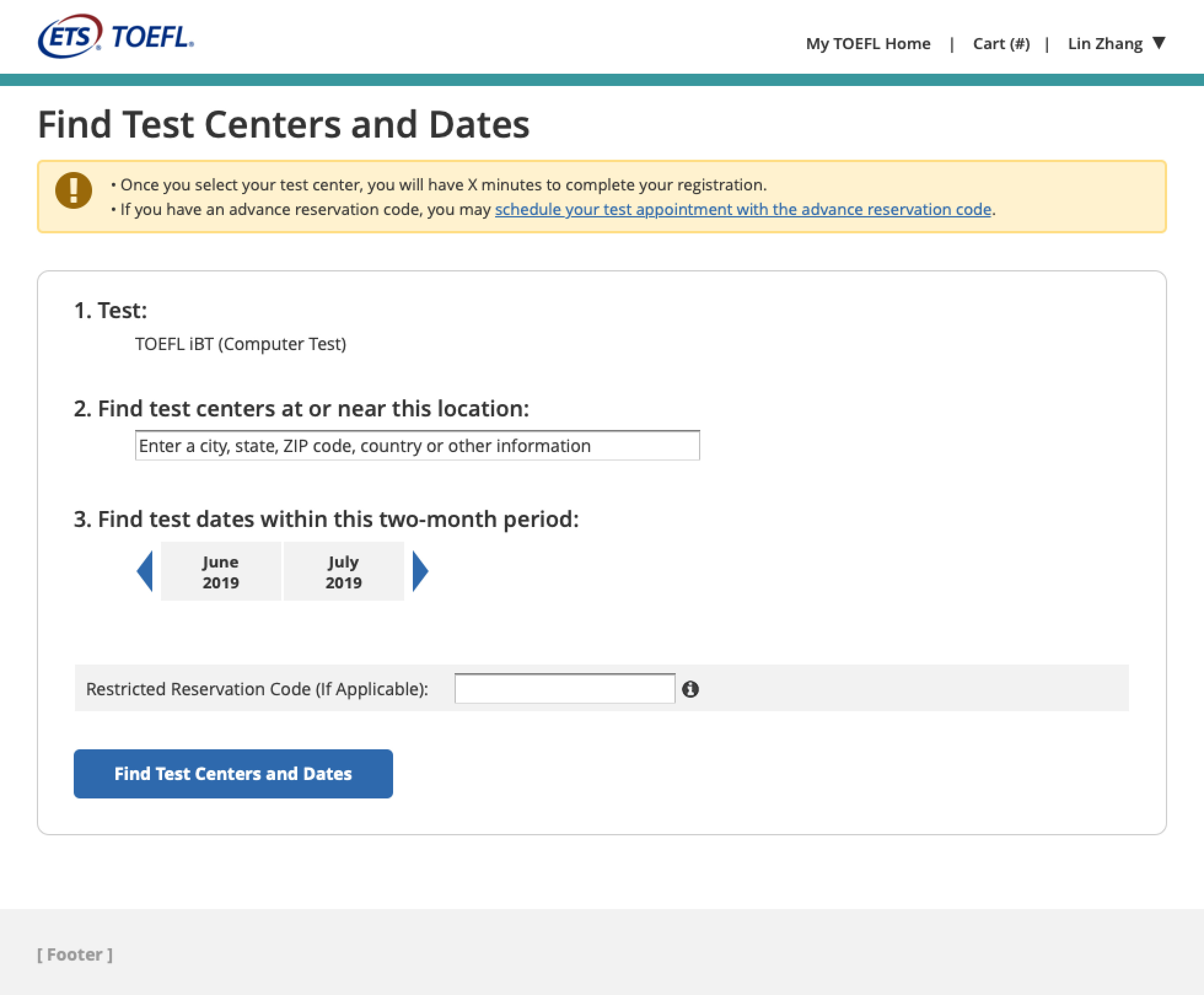Click the TOEFL iBT (Computer Test) text
The height and width of the screenshot is (995, 1204).
click(240, 344)
